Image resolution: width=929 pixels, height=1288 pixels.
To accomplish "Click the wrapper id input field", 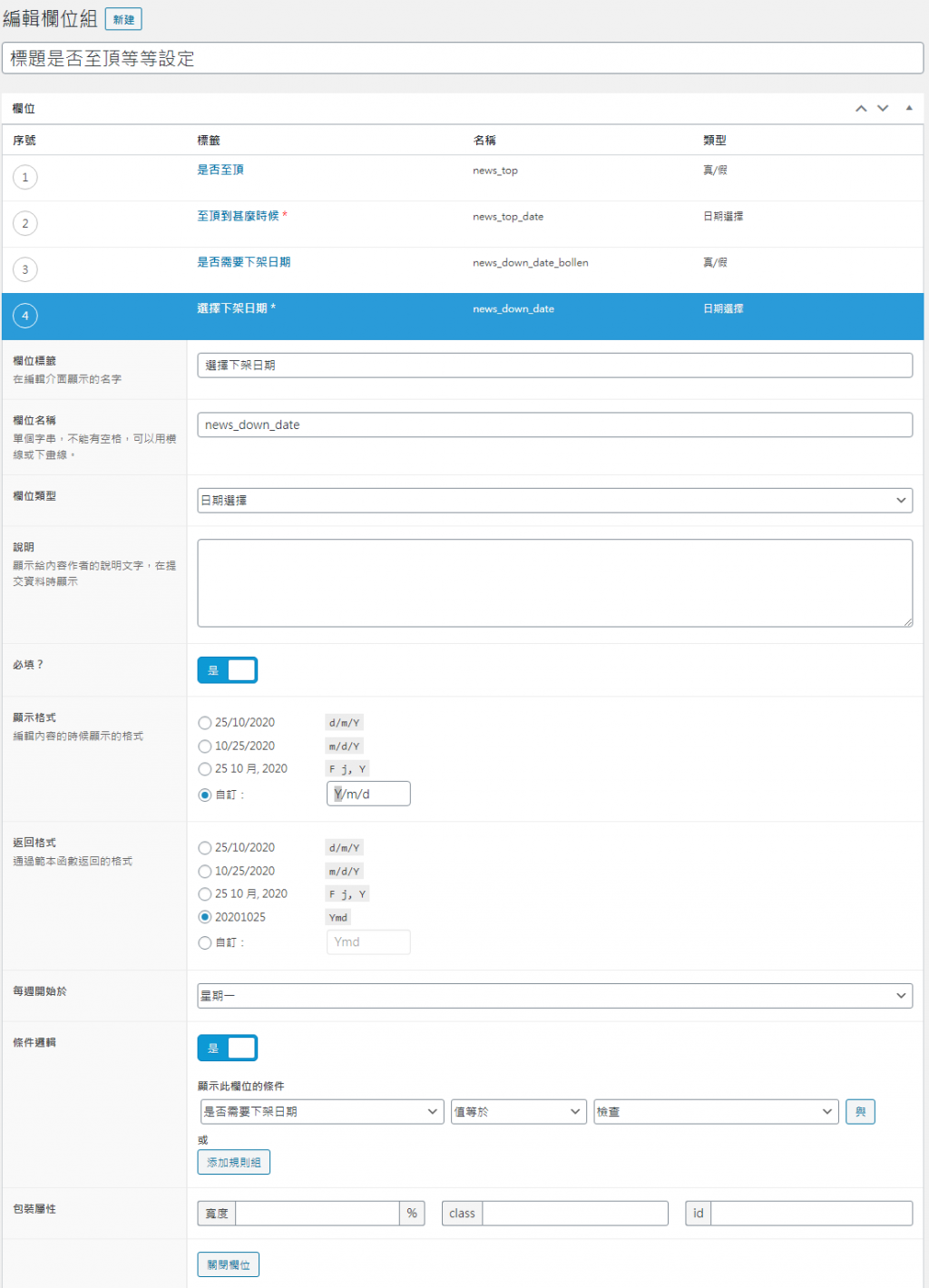I will point(811,1214).
